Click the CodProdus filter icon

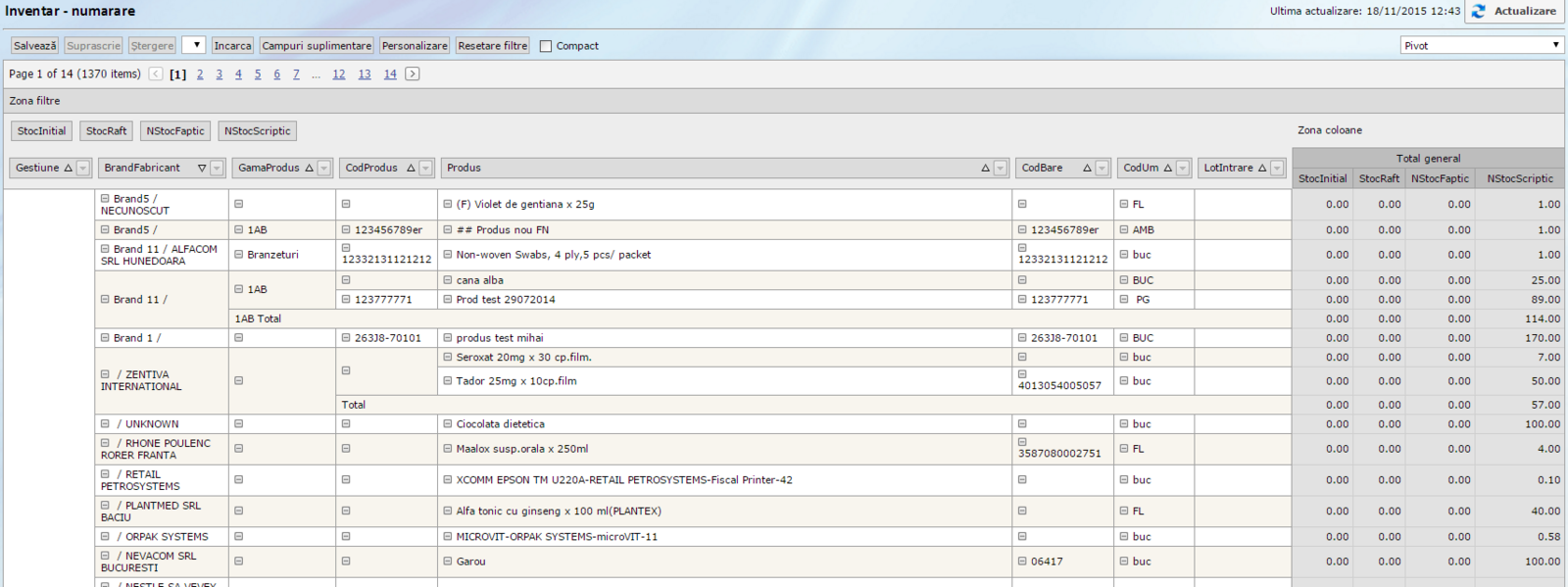(425, 169)
